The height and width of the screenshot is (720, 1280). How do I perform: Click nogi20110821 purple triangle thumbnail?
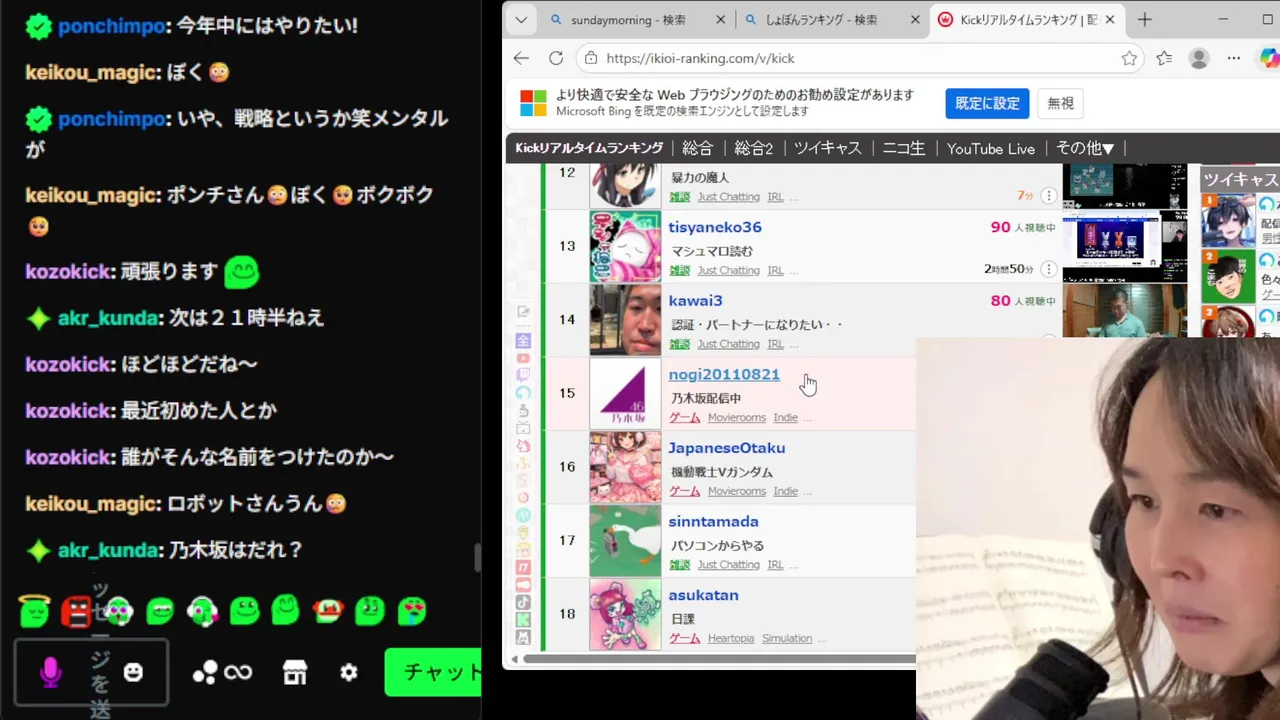[625, 393]
